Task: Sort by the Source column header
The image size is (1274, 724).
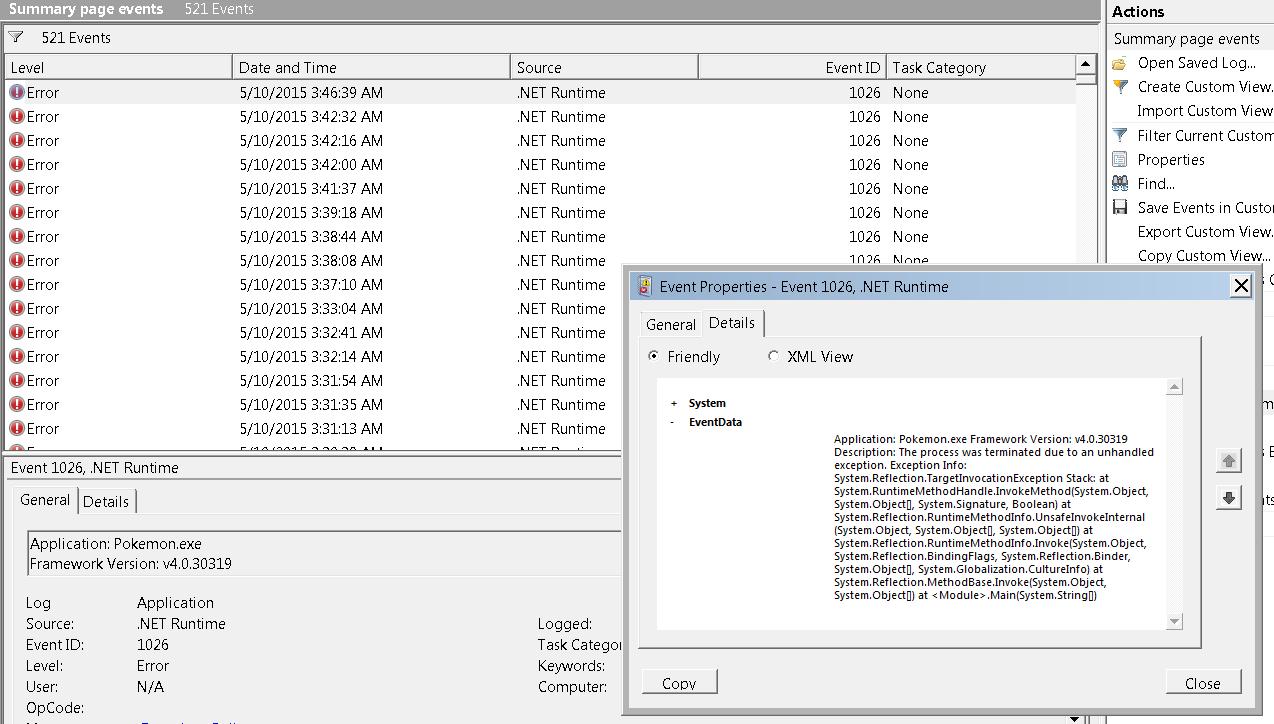Action: (x=604, y=67)
